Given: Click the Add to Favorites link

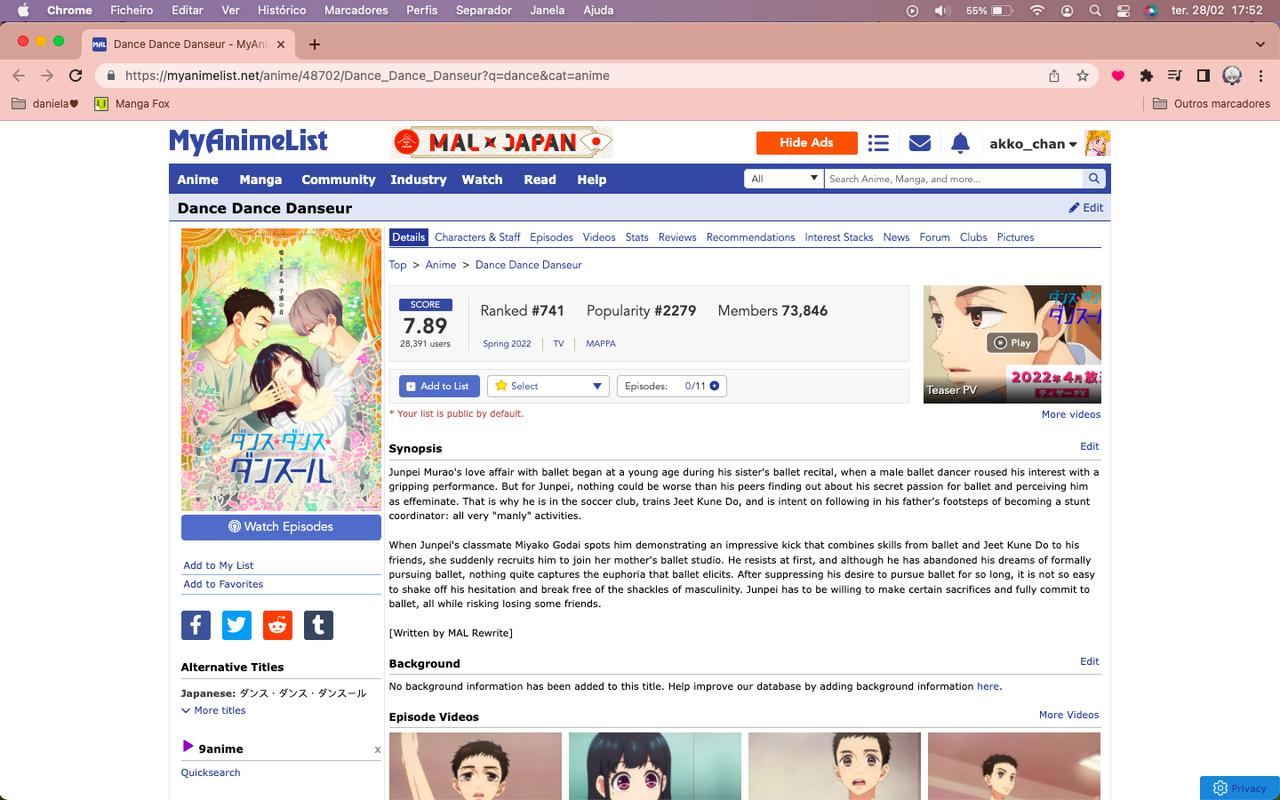Looking at the screenshot, I should coord(223,584).
